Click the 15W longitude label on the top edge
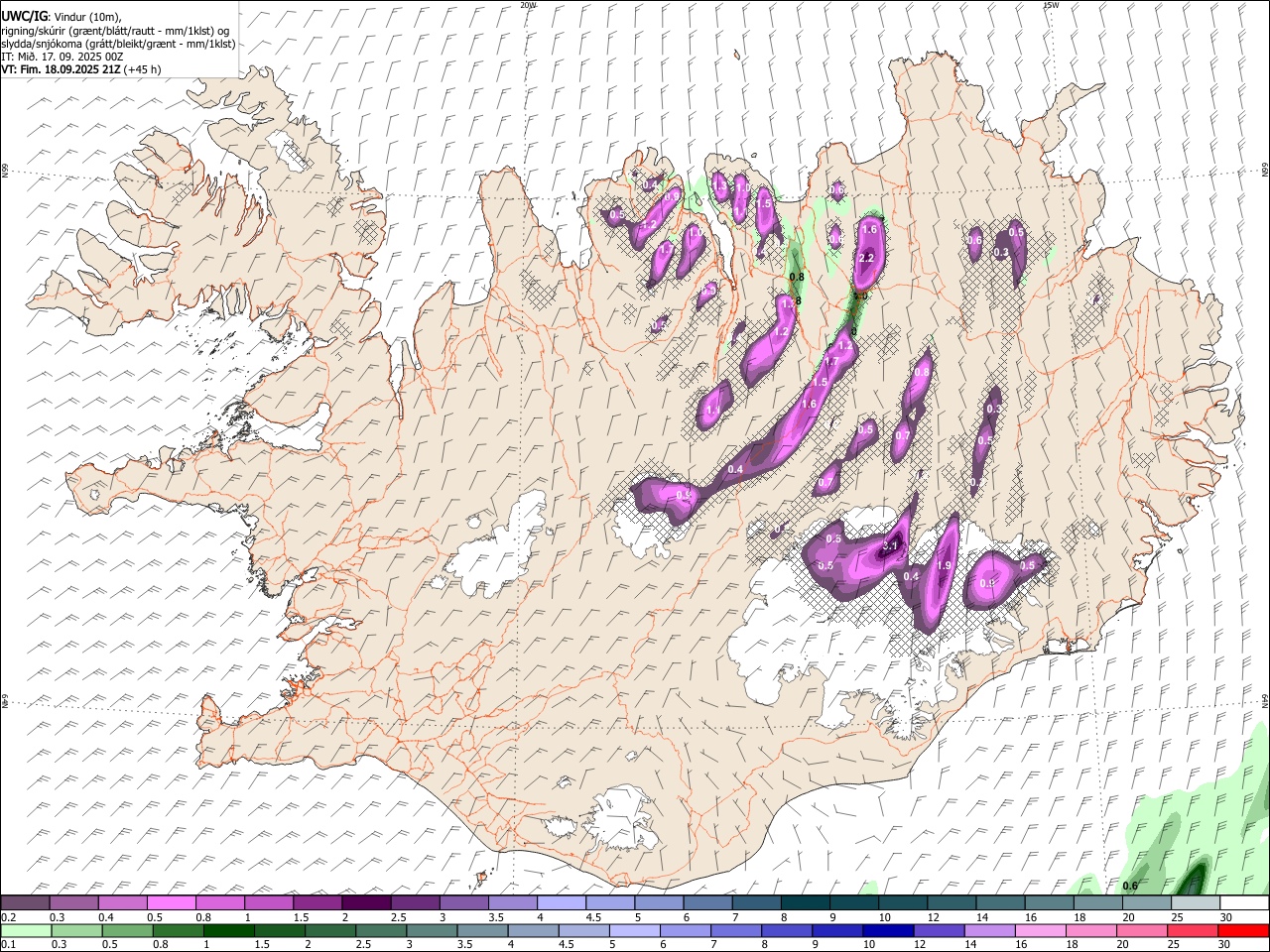 tap(1051, 5)
